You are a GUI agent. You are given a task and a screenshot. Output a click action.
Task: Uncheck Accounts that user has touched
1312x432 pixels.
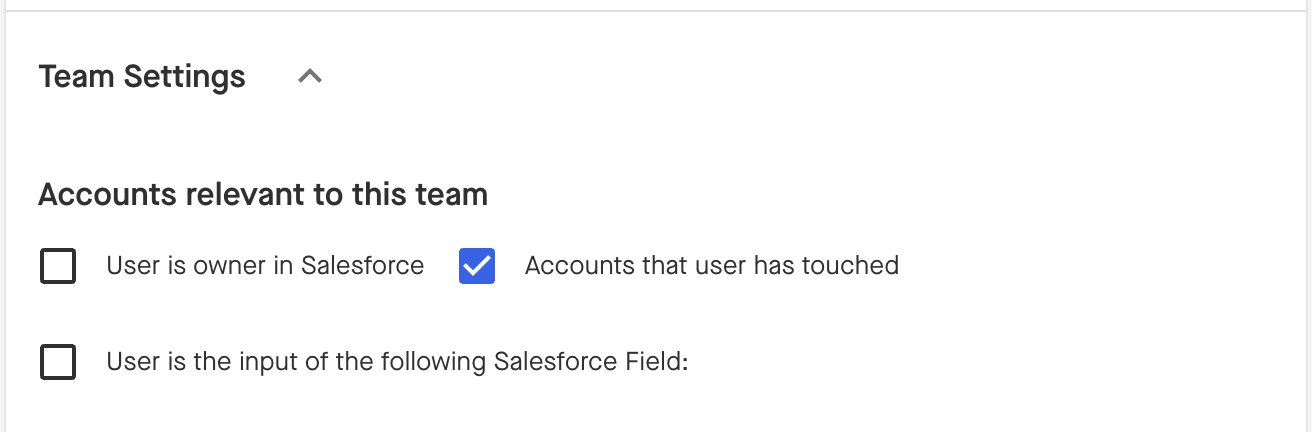click(x=477, y=266)
